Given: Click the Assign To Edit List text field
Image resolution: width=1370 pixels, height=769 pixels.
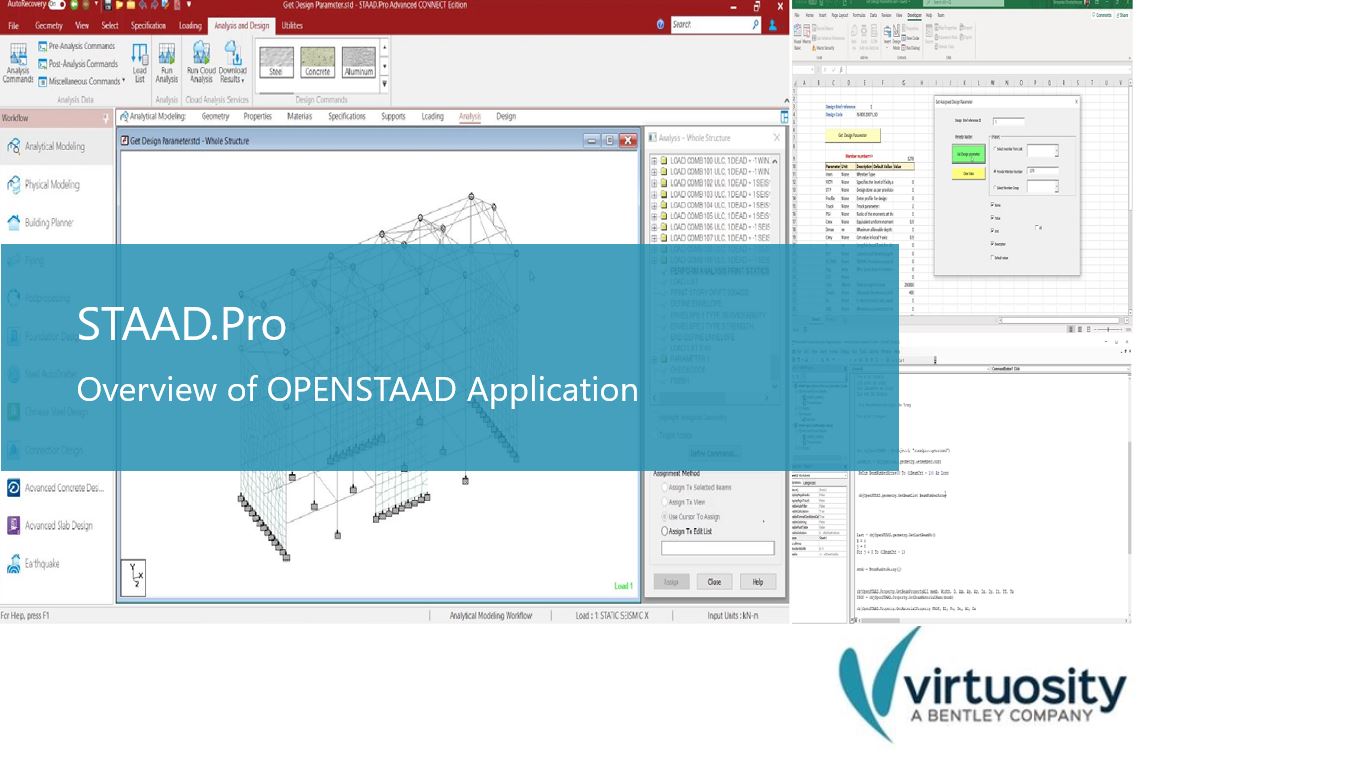Looking at the screenshot, I should (x=718, y=548).
